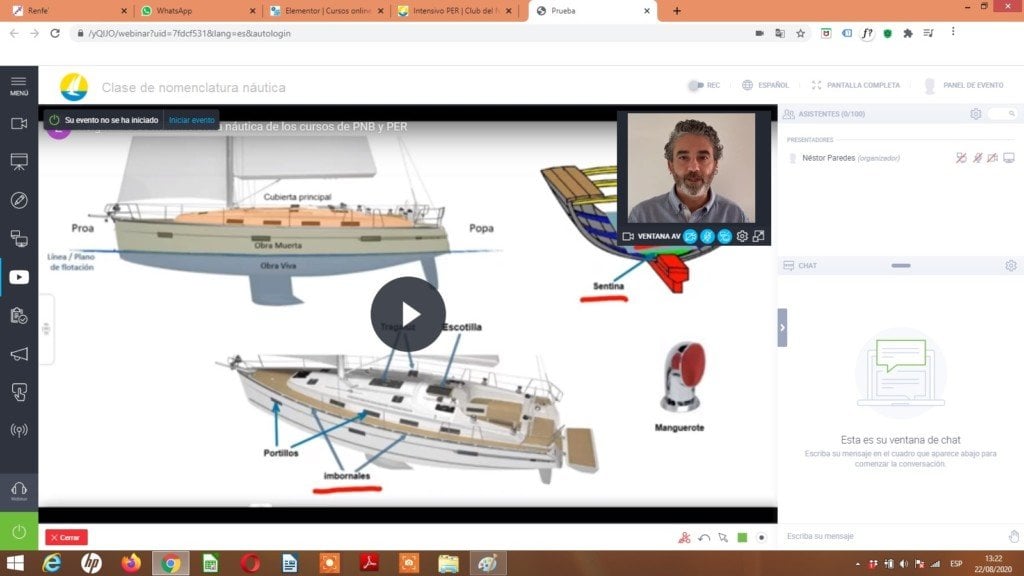
Task: Bookmark this page with the star
Action: 801,33
